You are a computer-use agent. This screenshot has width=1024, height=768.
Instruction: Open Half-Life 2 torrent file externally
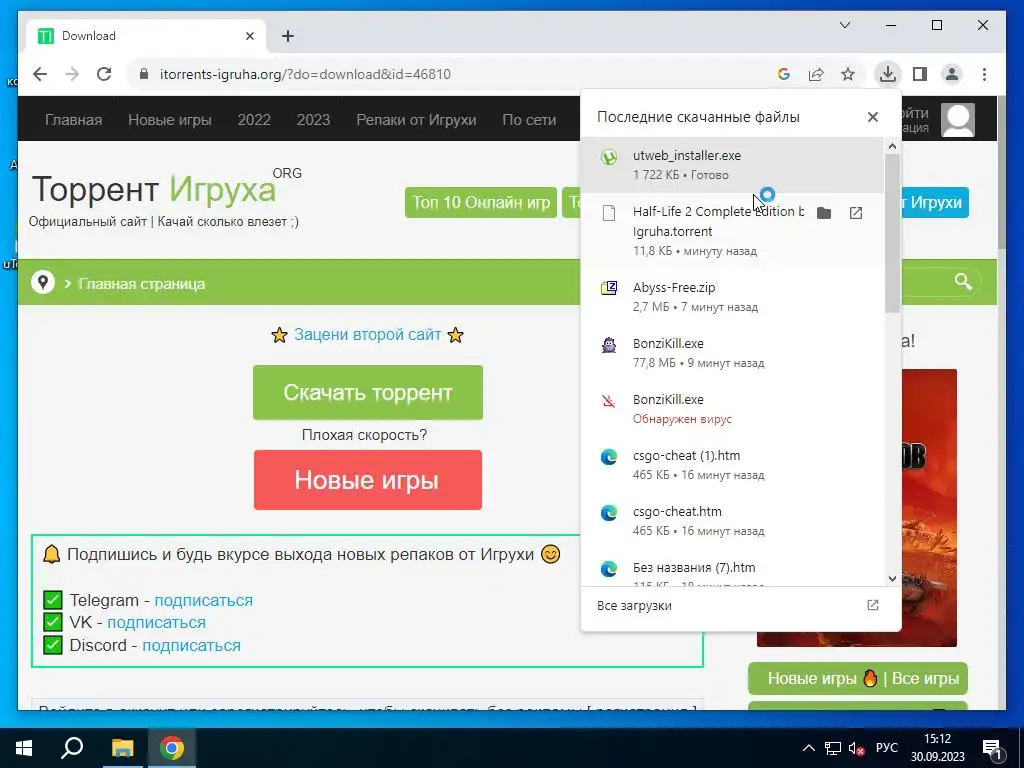(x=856, y=213)
